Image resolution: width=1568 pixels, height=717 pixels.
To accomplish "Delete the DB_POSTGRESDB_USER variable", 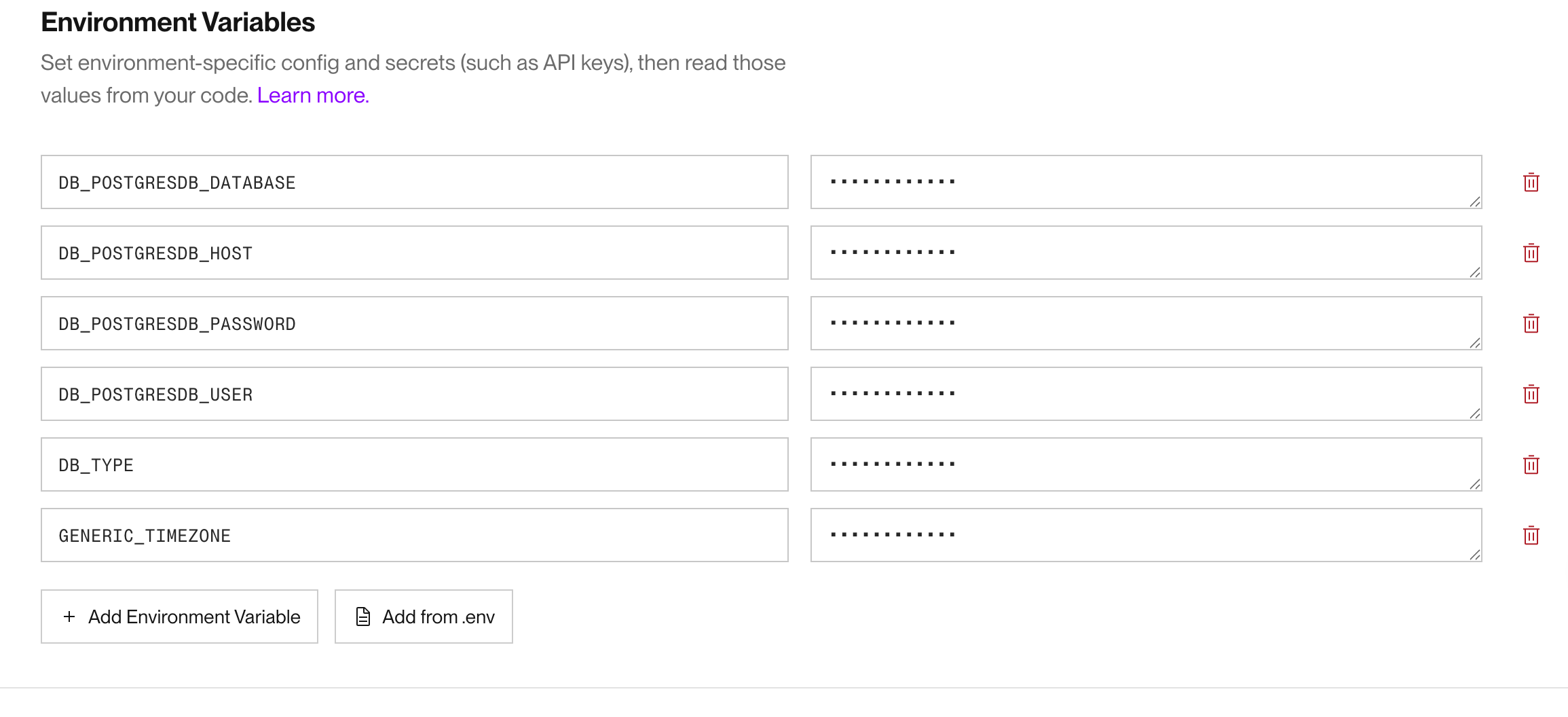I will (x=1531, y=394).
